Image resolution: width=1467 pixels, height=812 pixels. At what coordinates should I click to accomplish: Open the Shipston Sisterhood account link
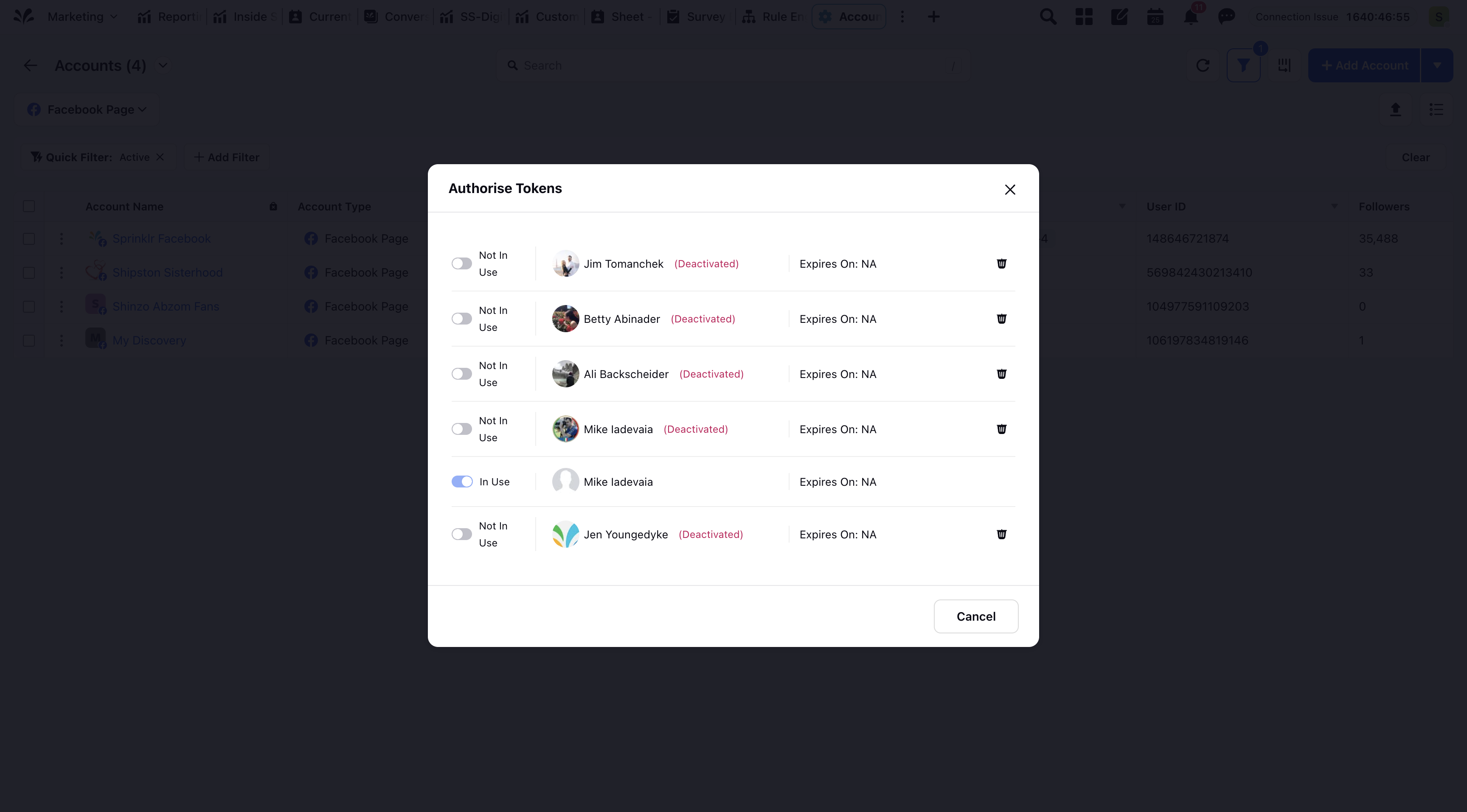[x=167, y=272]
